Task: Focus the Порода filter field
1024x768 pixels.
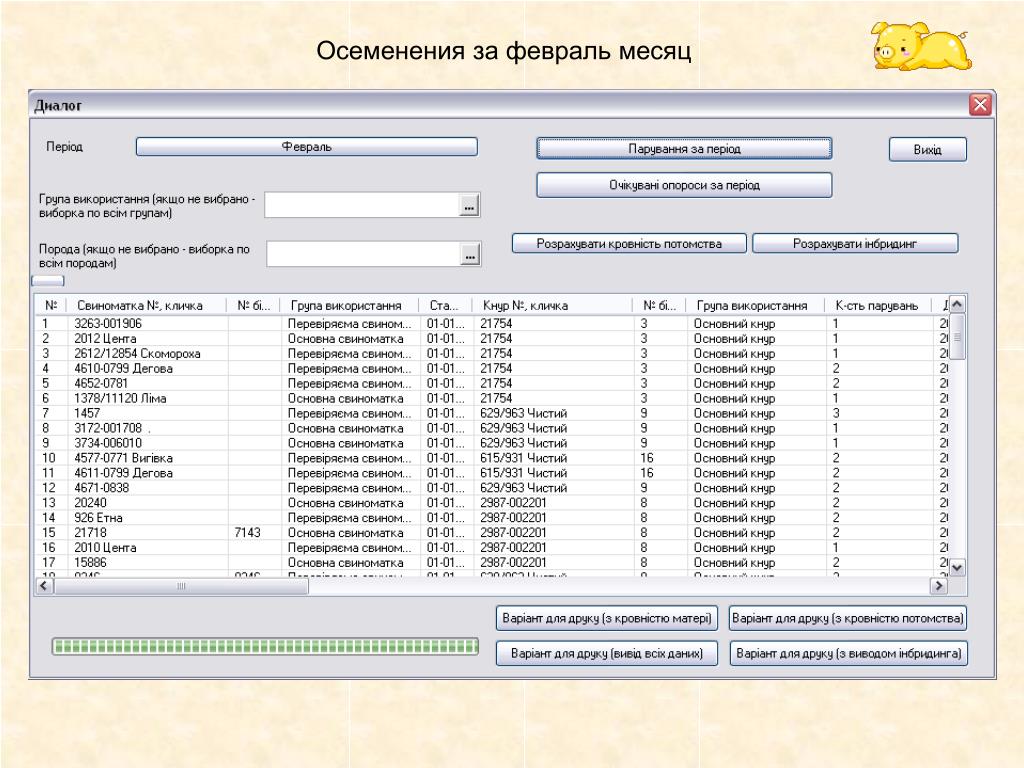Action: 364,254
